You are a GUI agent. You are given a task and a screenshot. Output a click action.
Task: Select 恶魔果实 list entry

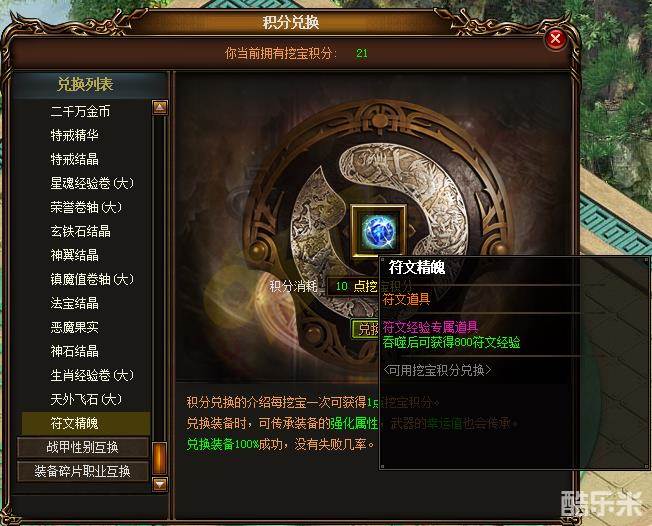click(x=74, y=327)
